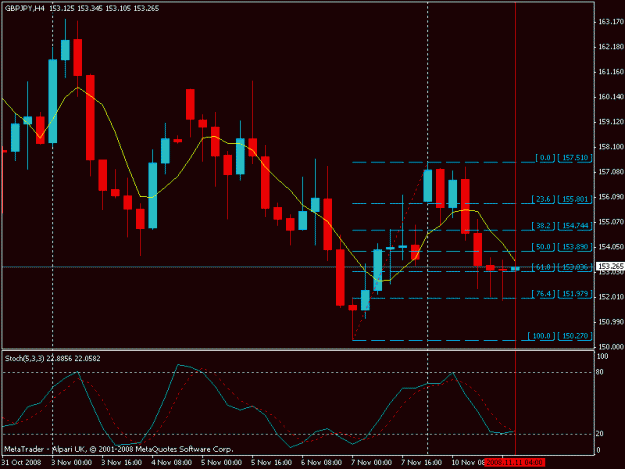Click the 150.990 price scale label
Viewport: 625px width, 469px height.
tap(611, 322)
